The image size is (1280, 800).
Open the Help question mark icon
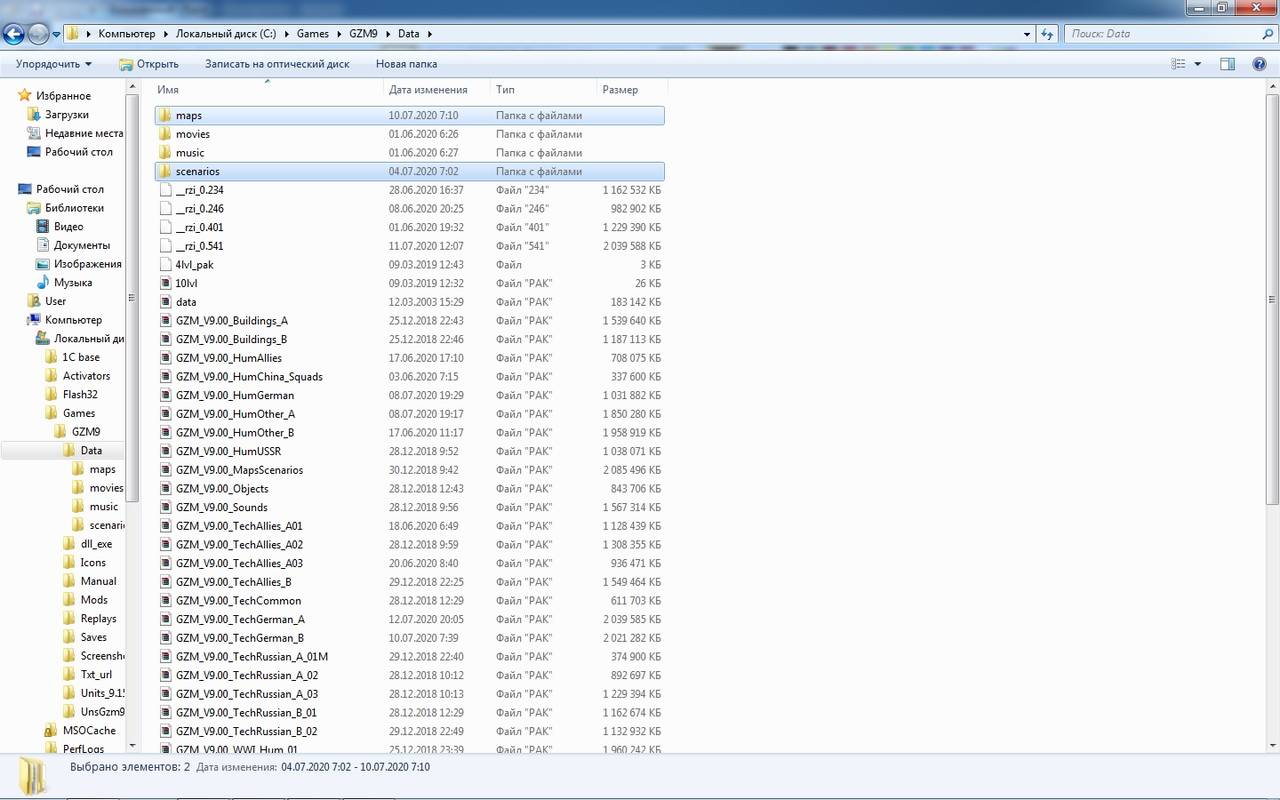[1259, 64]
